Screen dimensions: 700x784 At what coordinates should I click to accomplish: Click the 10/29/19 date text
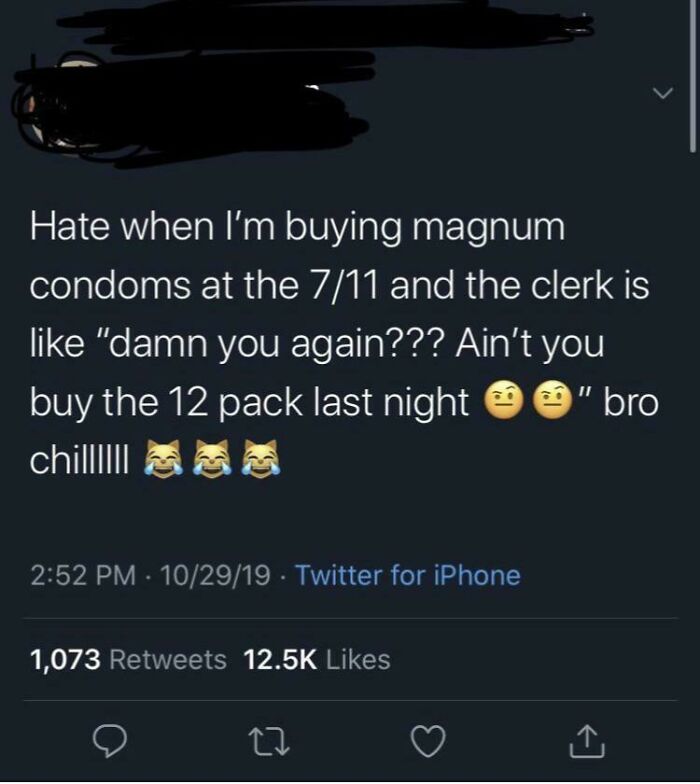tap(216, 575)
